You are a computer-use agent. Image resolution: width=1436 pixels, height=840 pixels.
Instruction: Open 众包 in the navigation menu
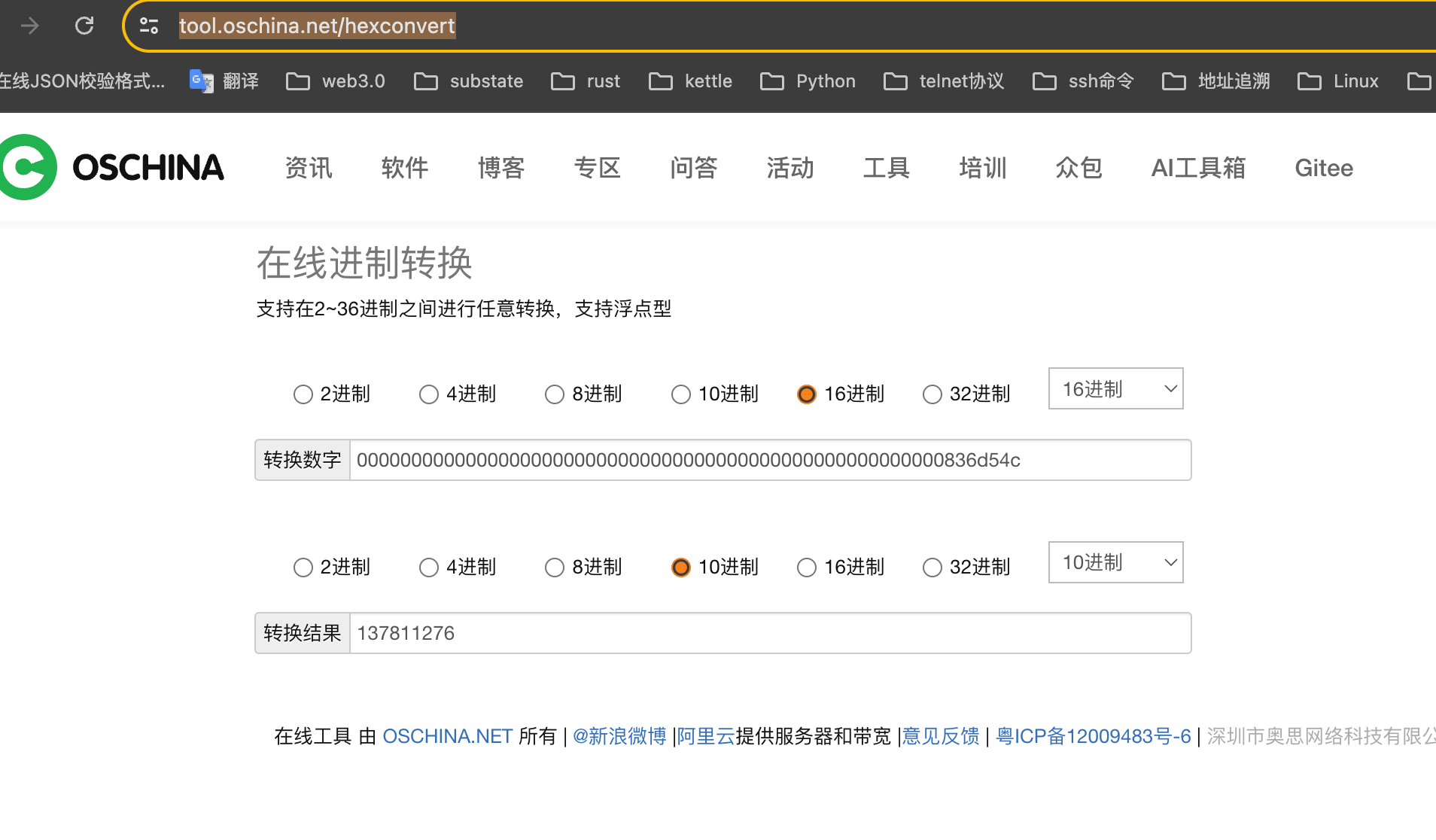tap(1079, 168)
